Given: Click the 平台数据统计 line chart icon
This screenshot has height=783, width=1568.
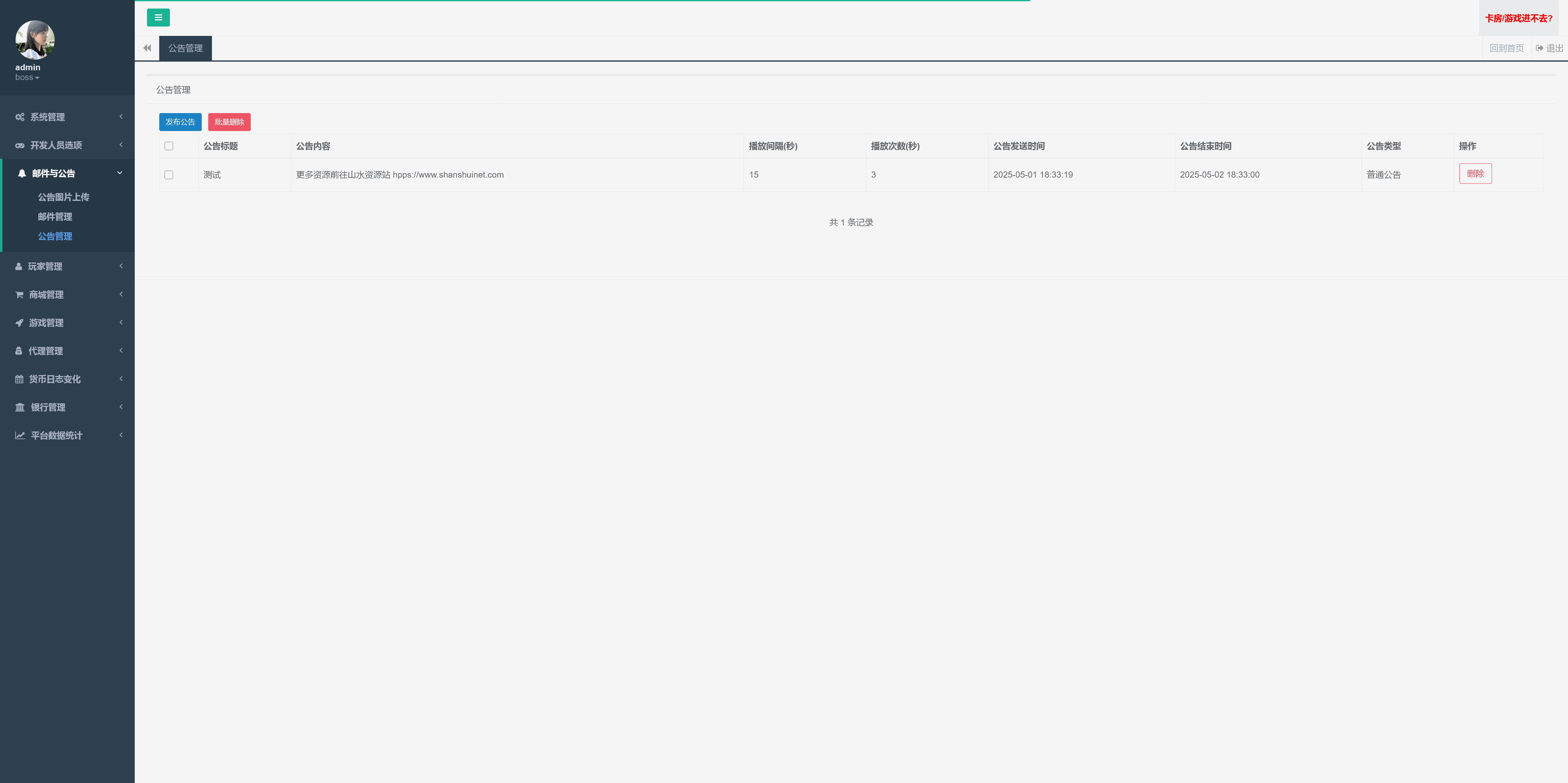Looking at the screenshot, I should point(20,436).
